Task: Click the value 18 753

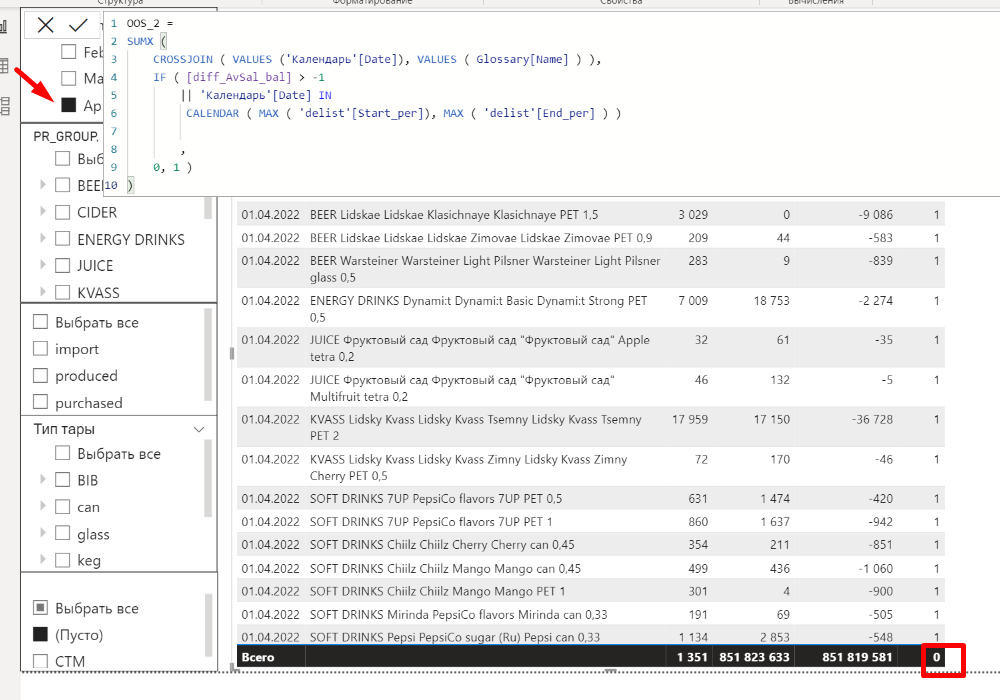Action: (771, 300)
